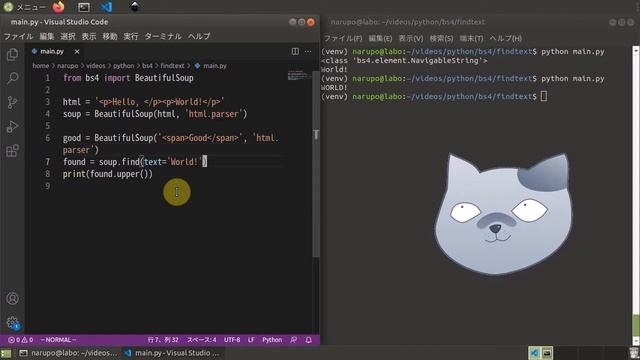
Task: Split the editor to the right
Action: click(295, 51)
